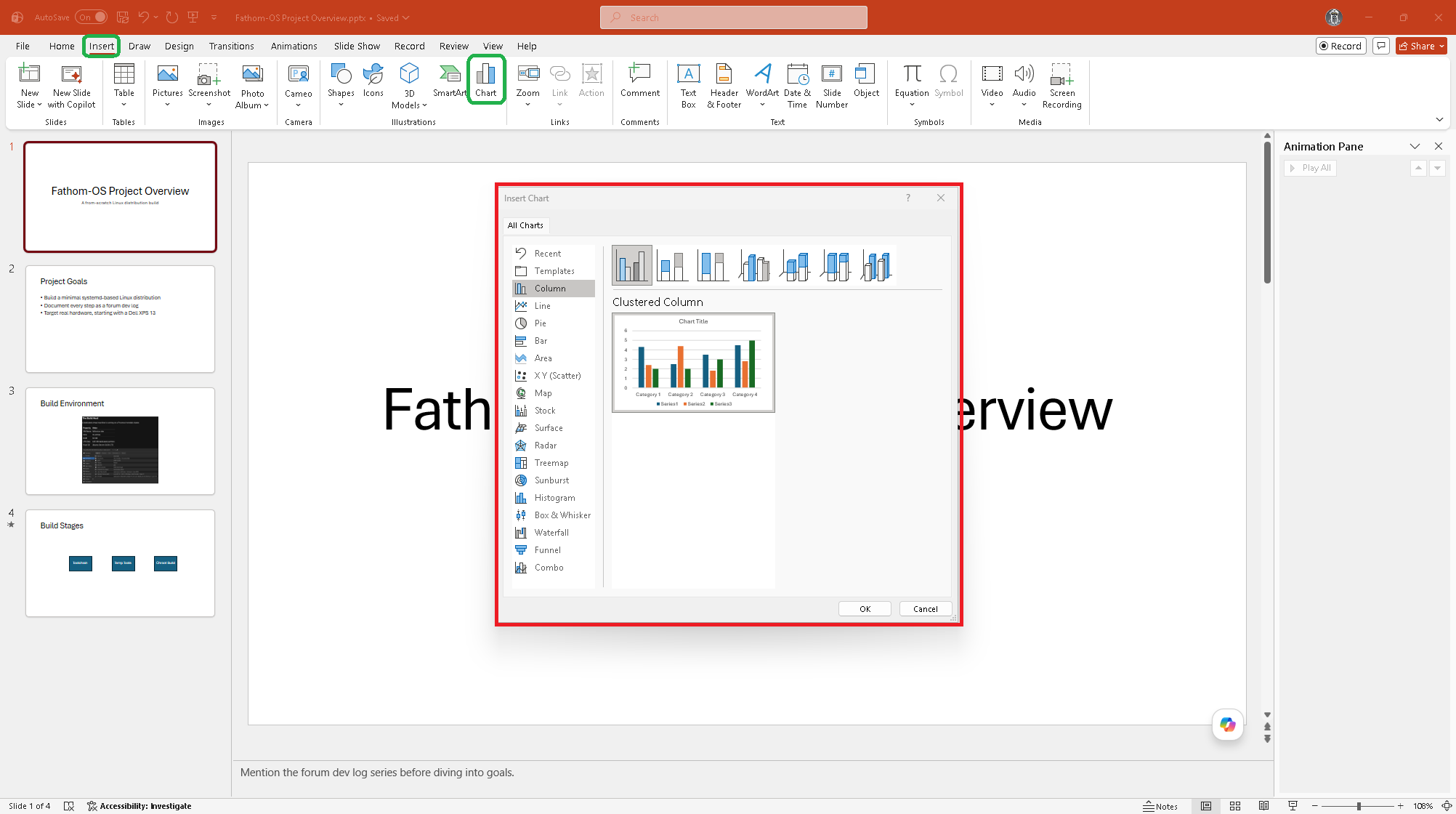Image resolution: width=1456 pixels, height=814 pixels.
Task: Select the All Charts tab
Action: click(525, 225)
